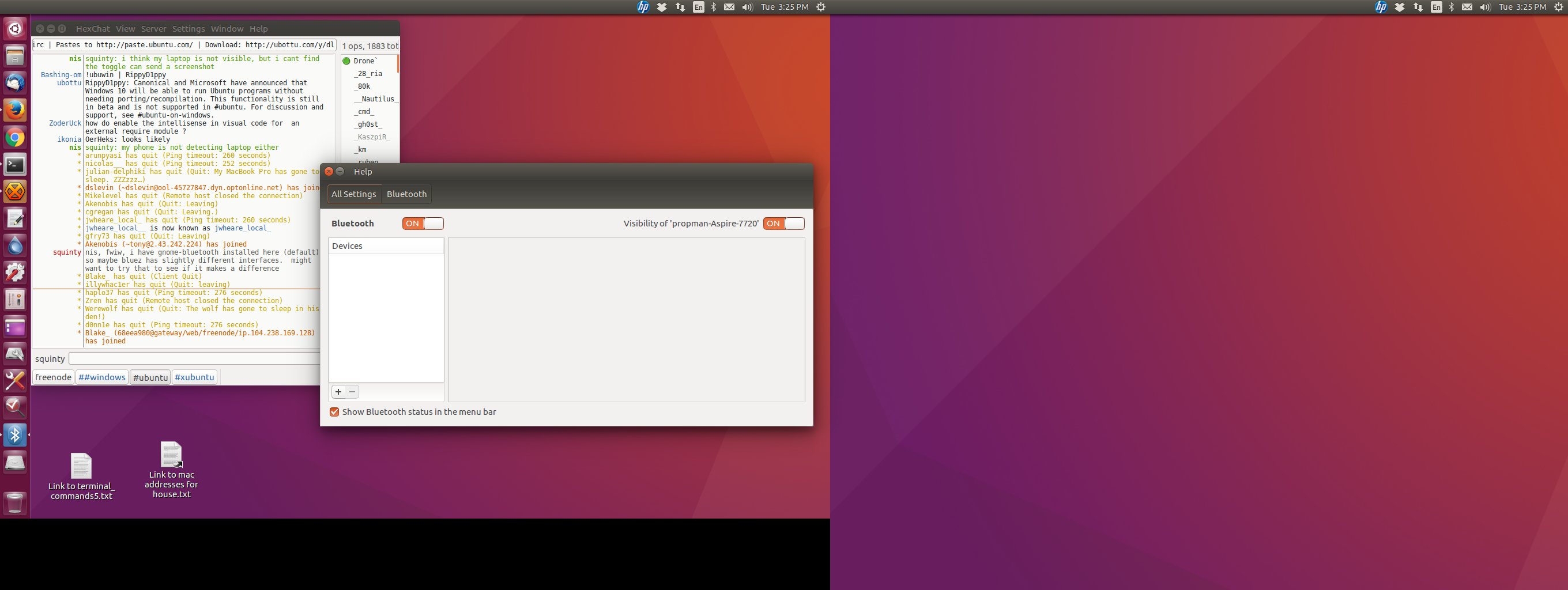The height and width of the screenshot is (590, 1568).
Task: Open the En keyboard indicator on the right monitor
Action: pos(1436,7)
